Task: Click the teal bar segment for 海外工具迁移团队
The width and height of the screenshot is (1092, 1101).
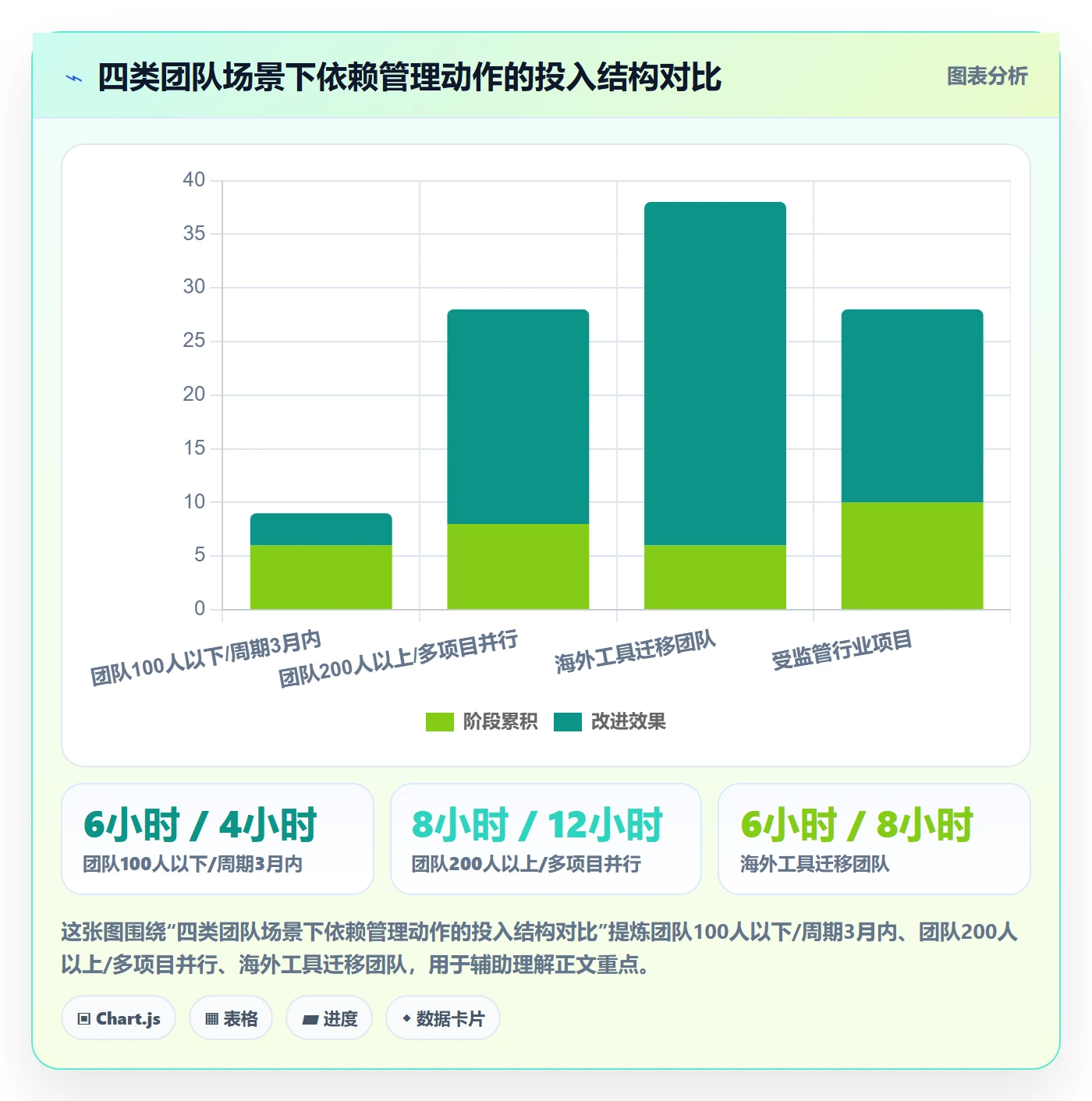Action: click(715, 373)
